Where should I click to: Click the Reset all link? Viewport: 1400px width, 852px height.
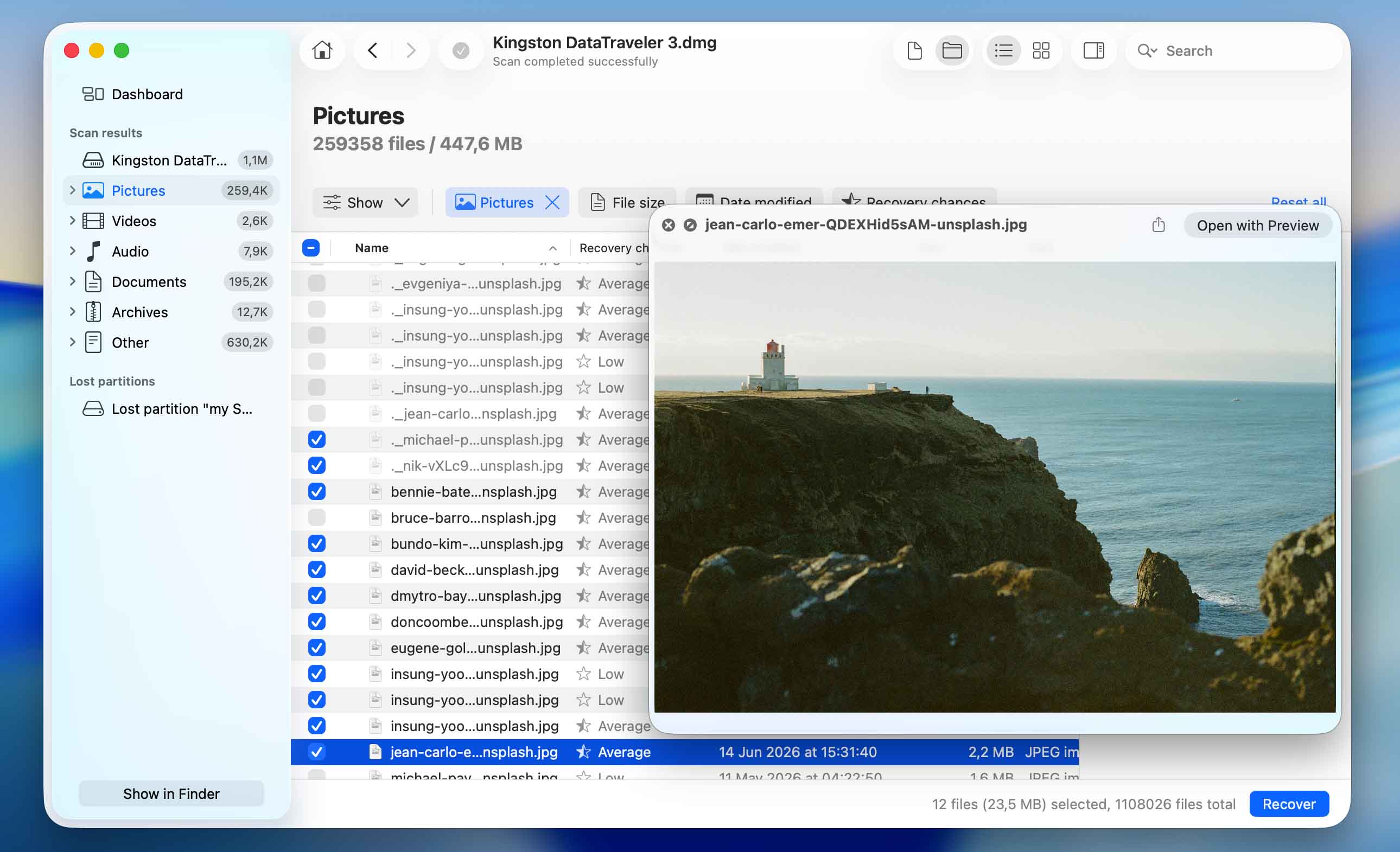[x=1299, y=200]
